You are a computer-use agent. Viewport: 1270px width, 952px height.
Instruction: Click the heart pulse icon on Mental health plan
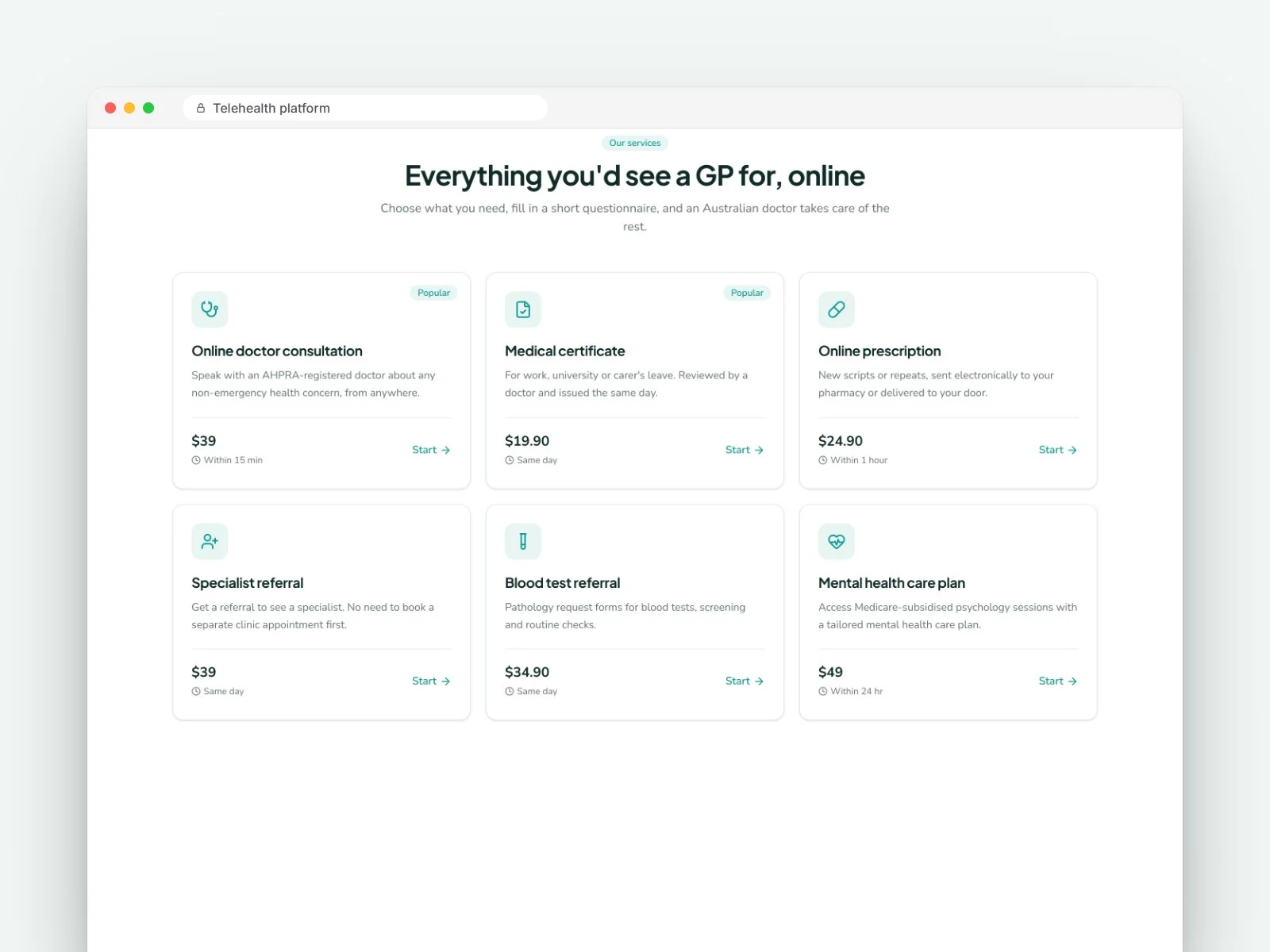pyautogui.click(x=837, y=541)
